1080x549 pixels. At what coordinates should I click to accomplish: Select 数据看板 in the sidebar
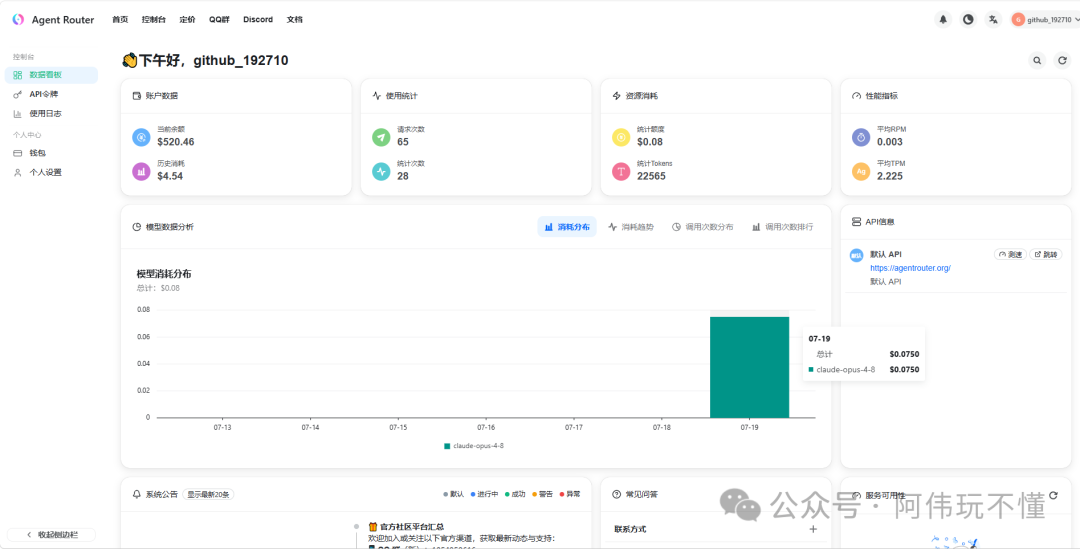coord(51,75)
